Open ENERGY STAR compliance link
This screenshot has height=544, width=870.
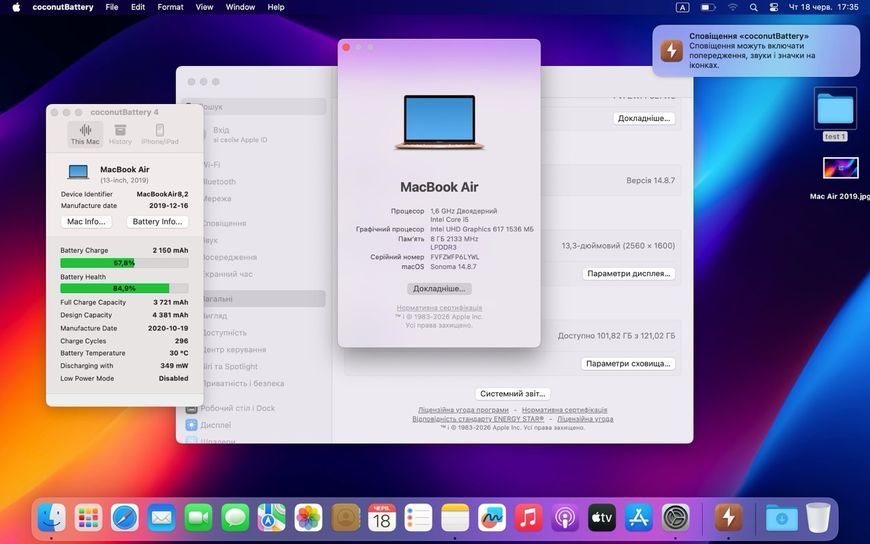[x=478, y=419]
